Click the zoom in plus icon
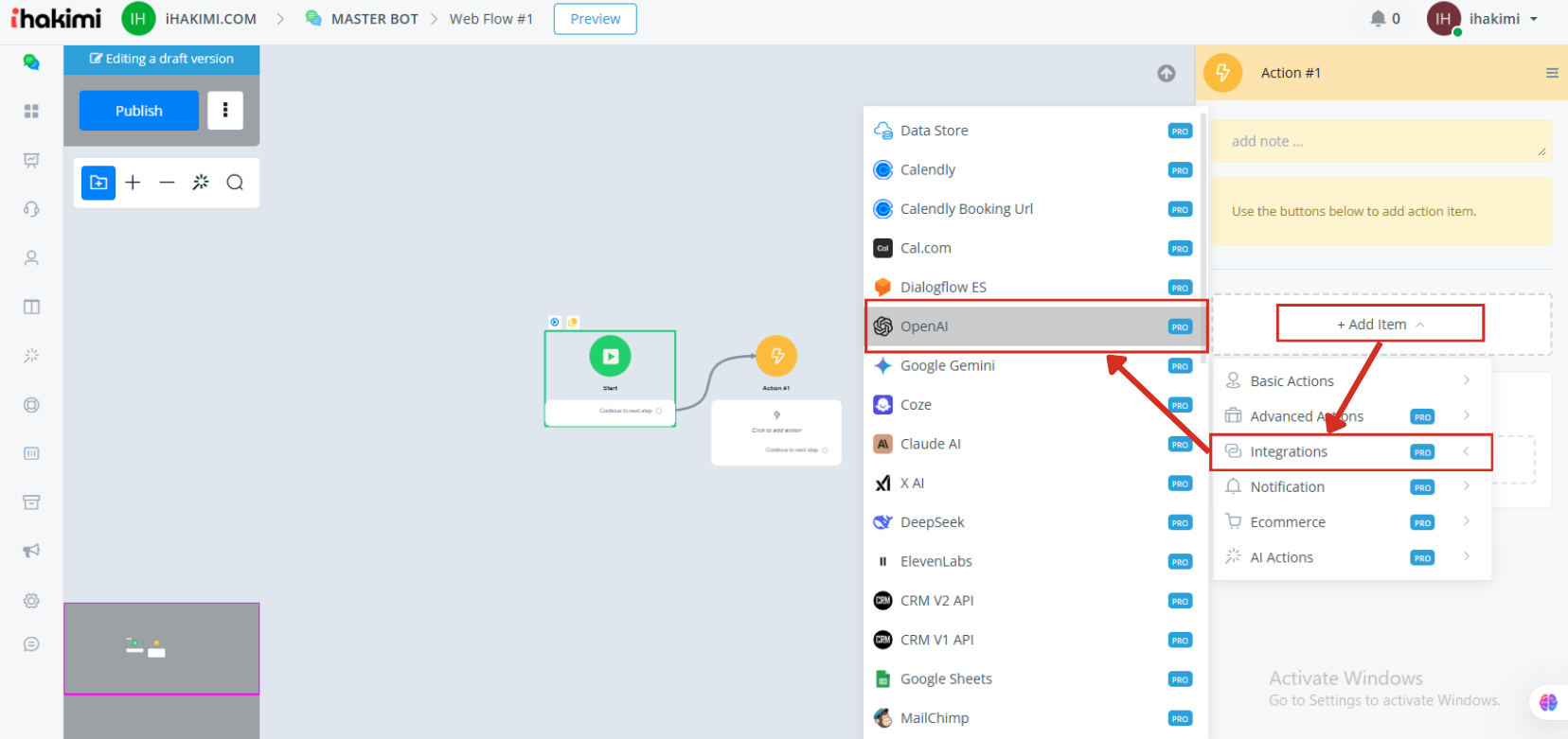 [x=133, y=183]
